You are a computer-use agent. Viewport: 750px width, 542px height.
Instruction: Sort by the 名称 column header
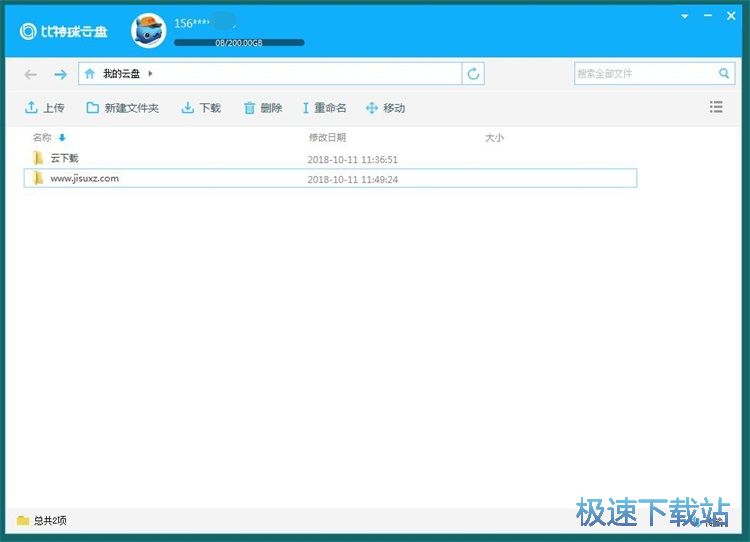coord(42,138)
